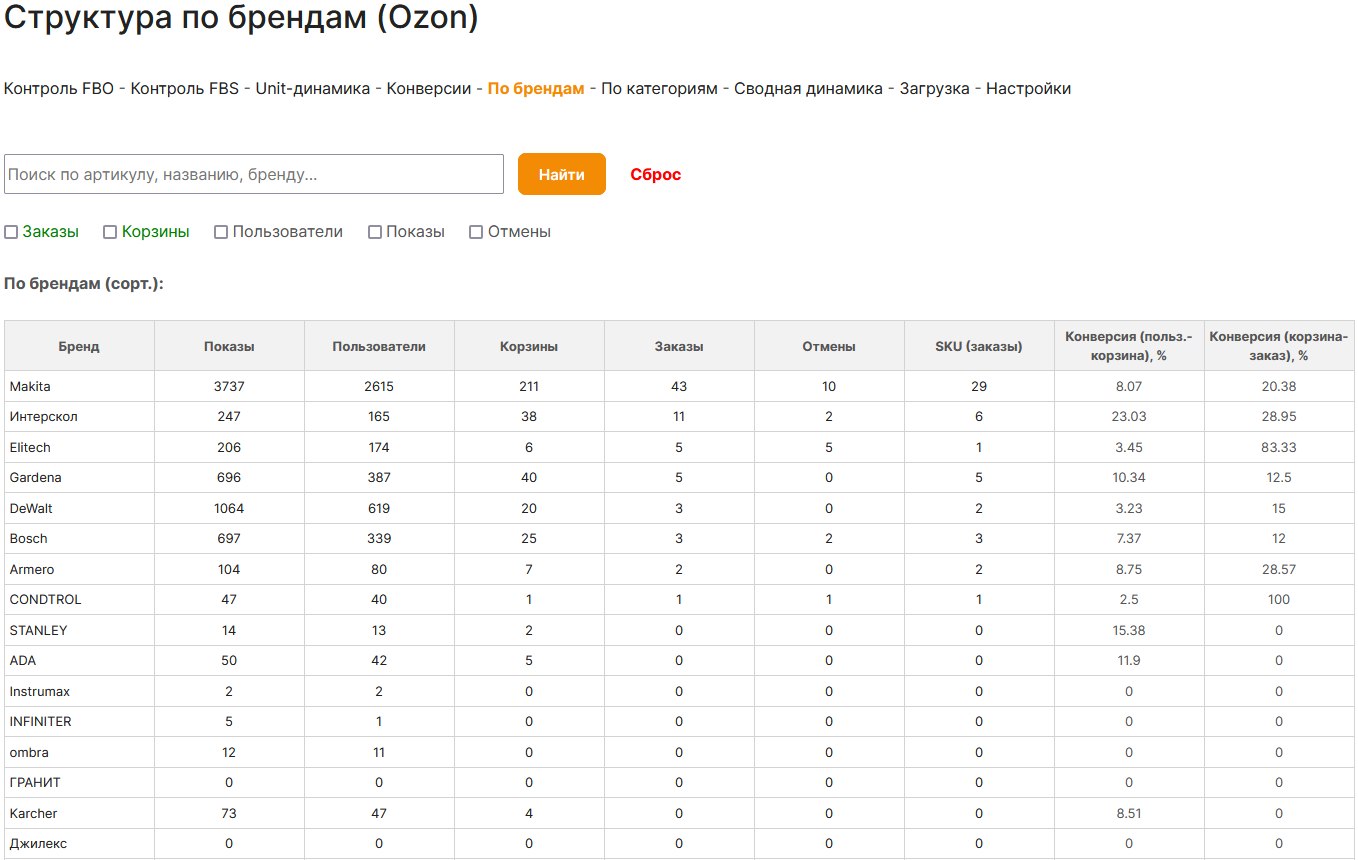Click Конверсия (польз.-корзина) column header
Viewport: 1358px width, 860px height.
pos(1129,347)
